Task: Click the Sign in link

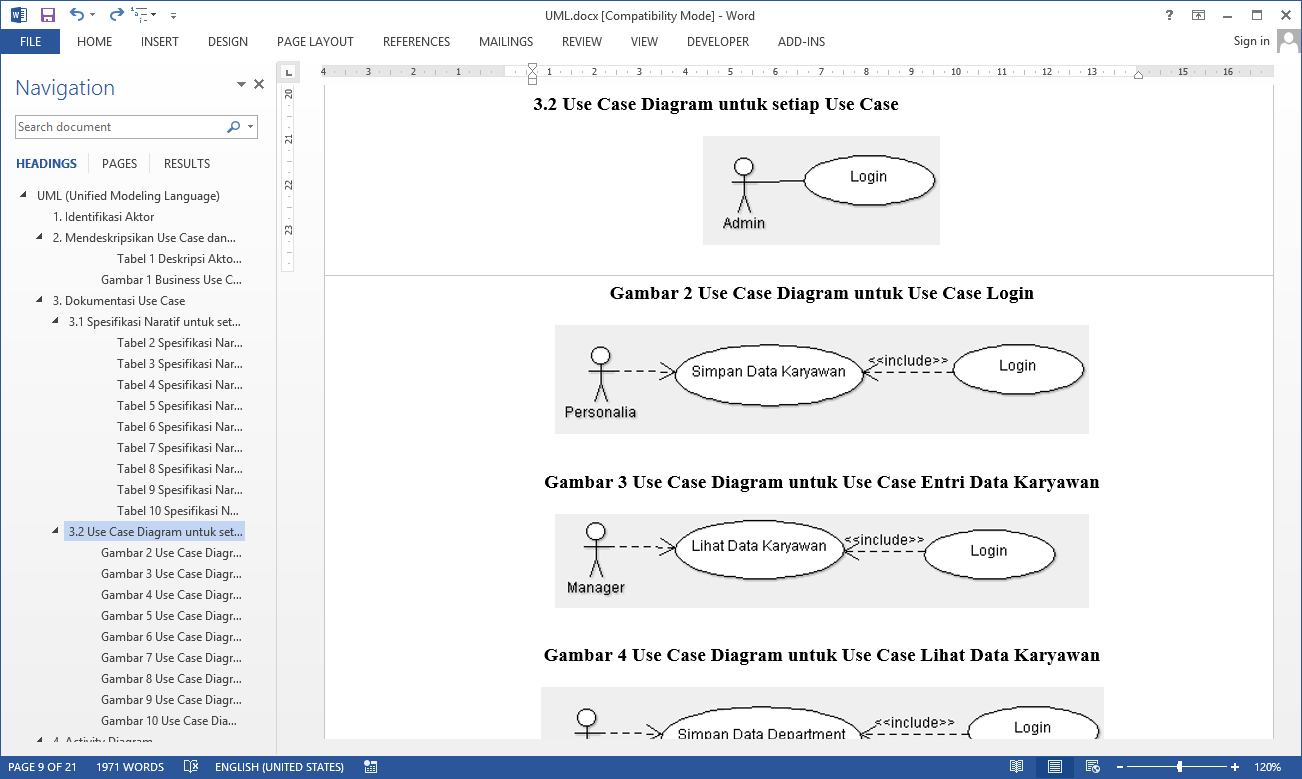Action: tap(1251, 41)
